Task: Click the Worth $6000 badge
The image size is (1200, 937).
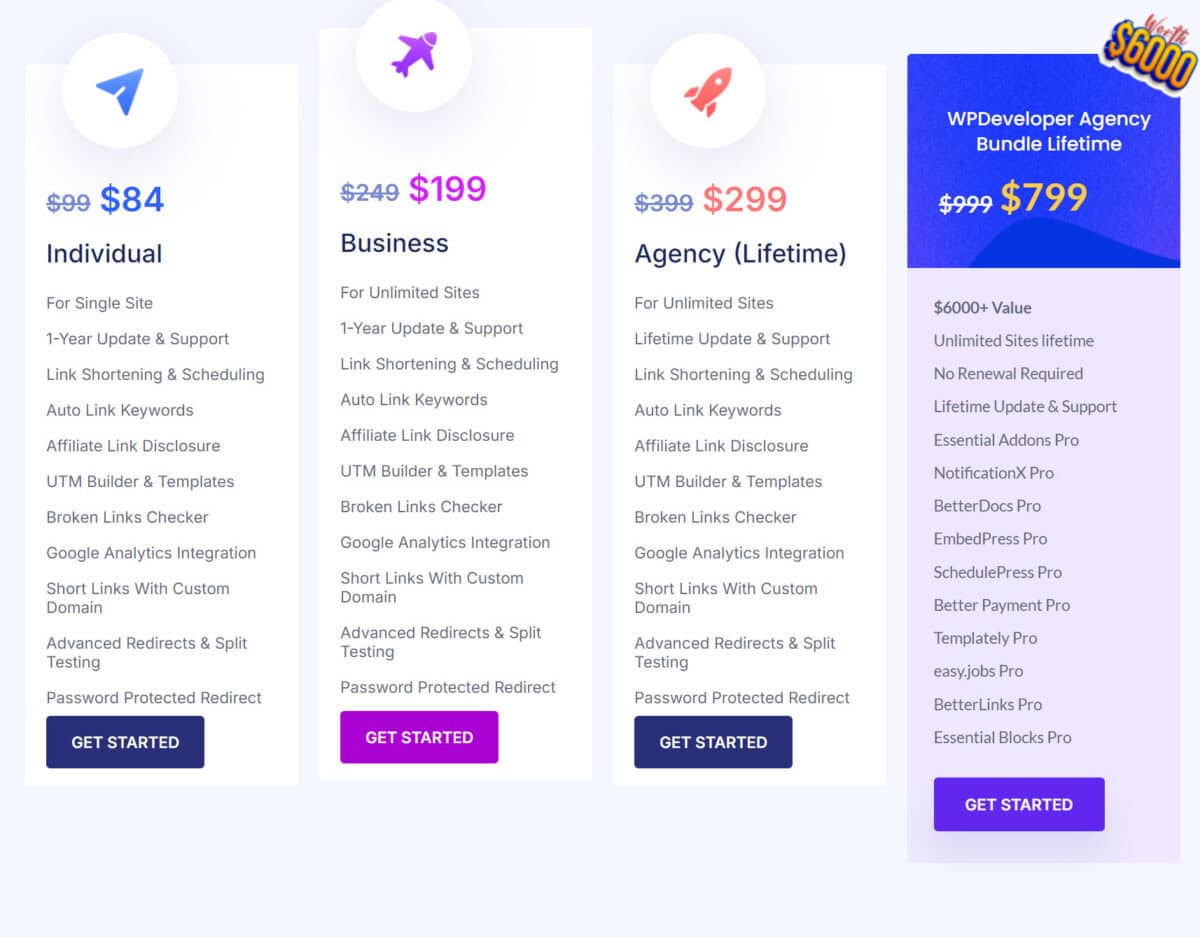Action: (1151, 52)
